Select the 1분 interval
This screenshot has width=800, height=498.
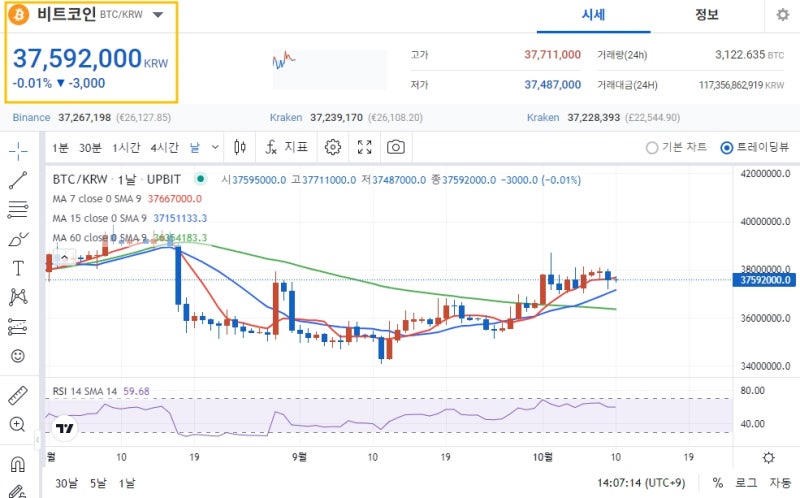tap(60, 148)
